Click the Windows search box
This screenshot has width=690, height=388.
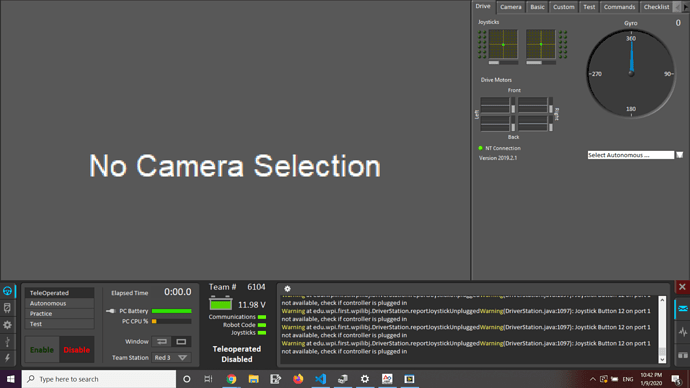click(x=99, y=379)
